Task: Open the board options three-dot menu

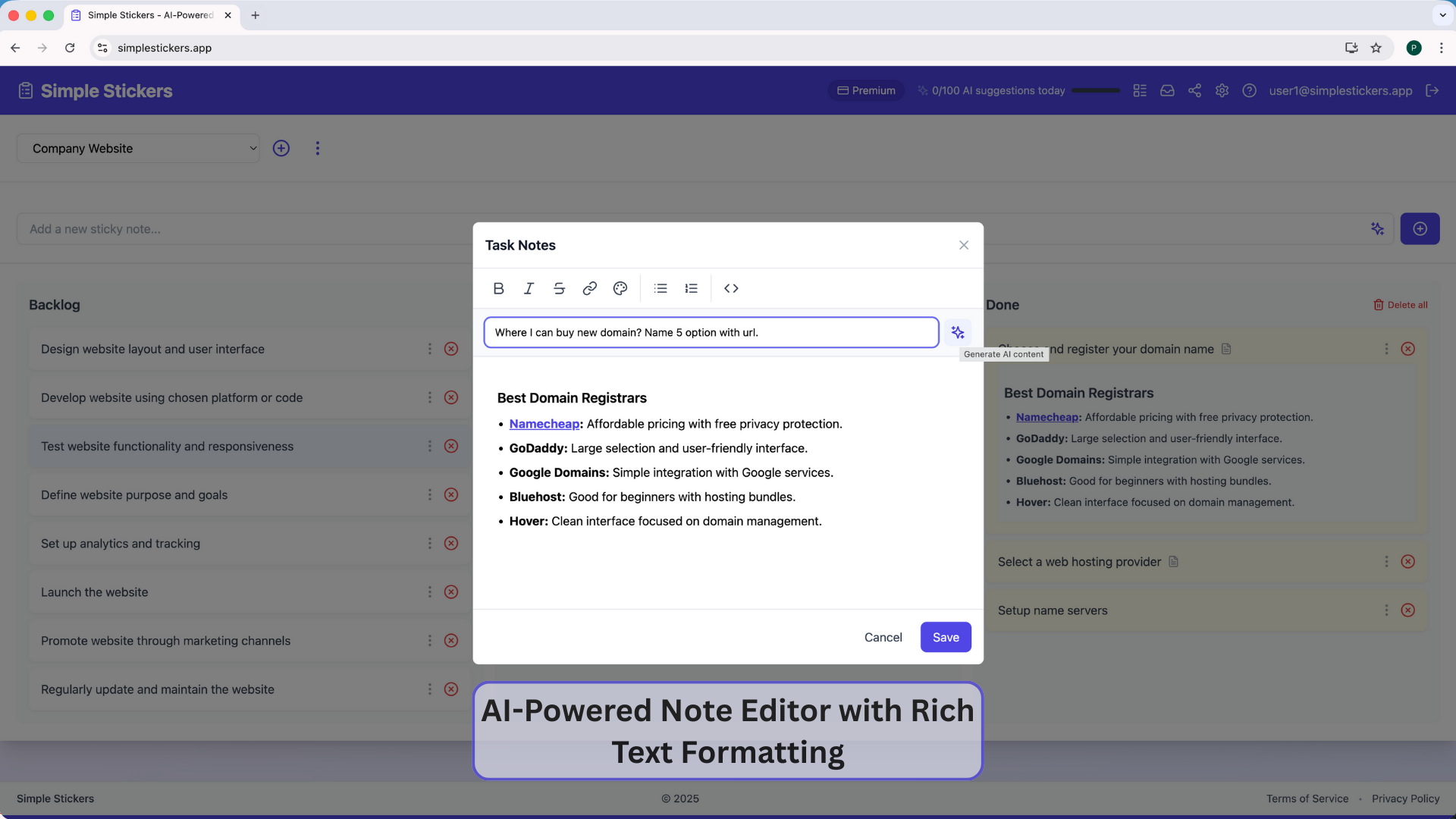Action: [318, 149]
